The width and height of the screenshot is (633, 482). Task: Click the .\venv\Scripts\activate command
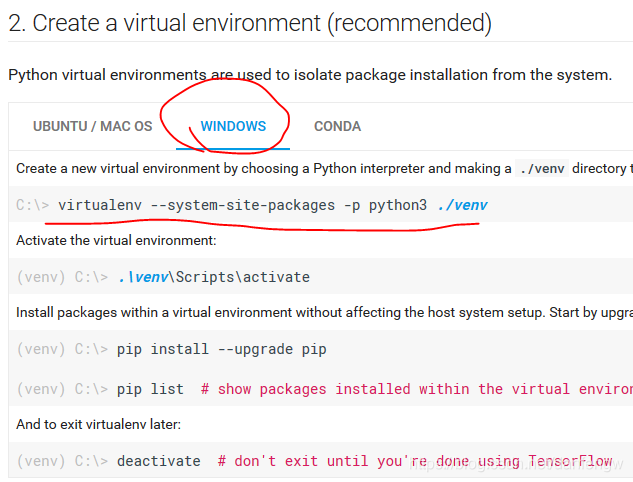coord(214,277)
